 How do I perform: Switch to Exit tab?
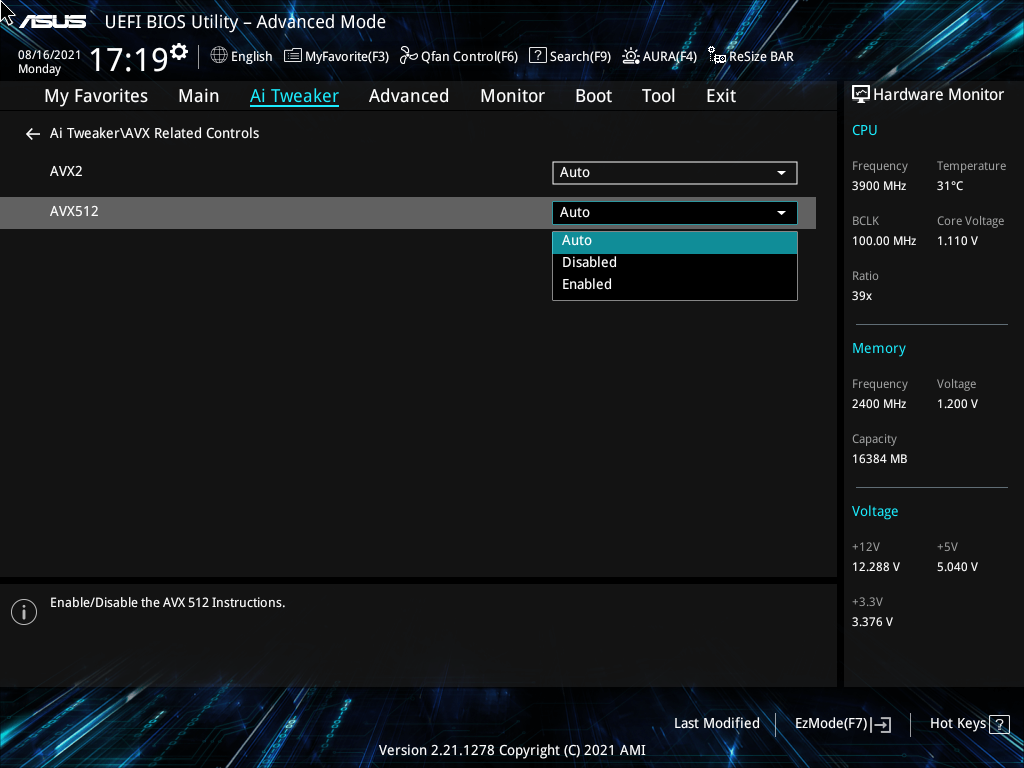(721, 96)
